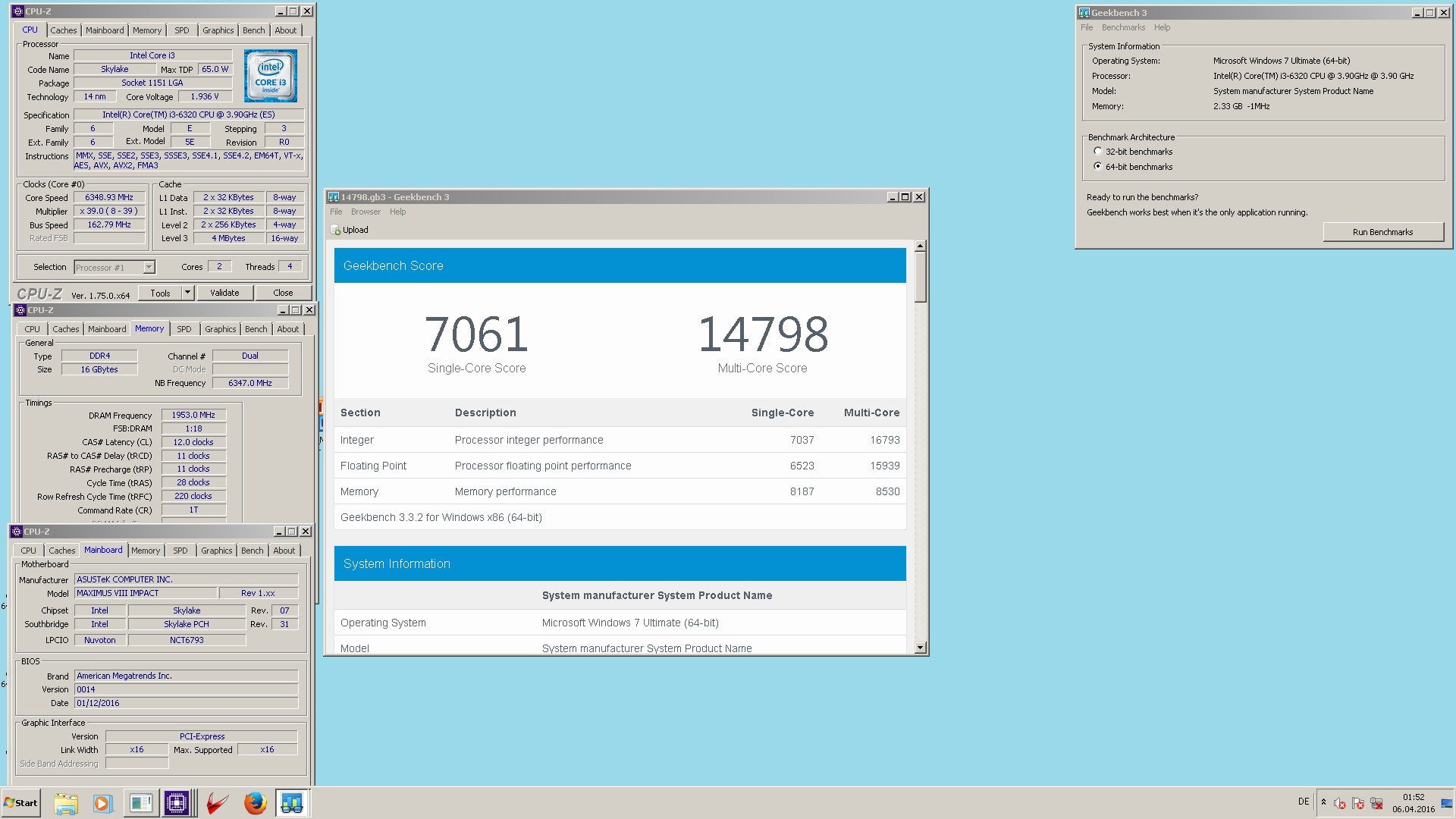Open the Start menu
This screenshot has width=1456, height=819.
(x=20, y=803)
